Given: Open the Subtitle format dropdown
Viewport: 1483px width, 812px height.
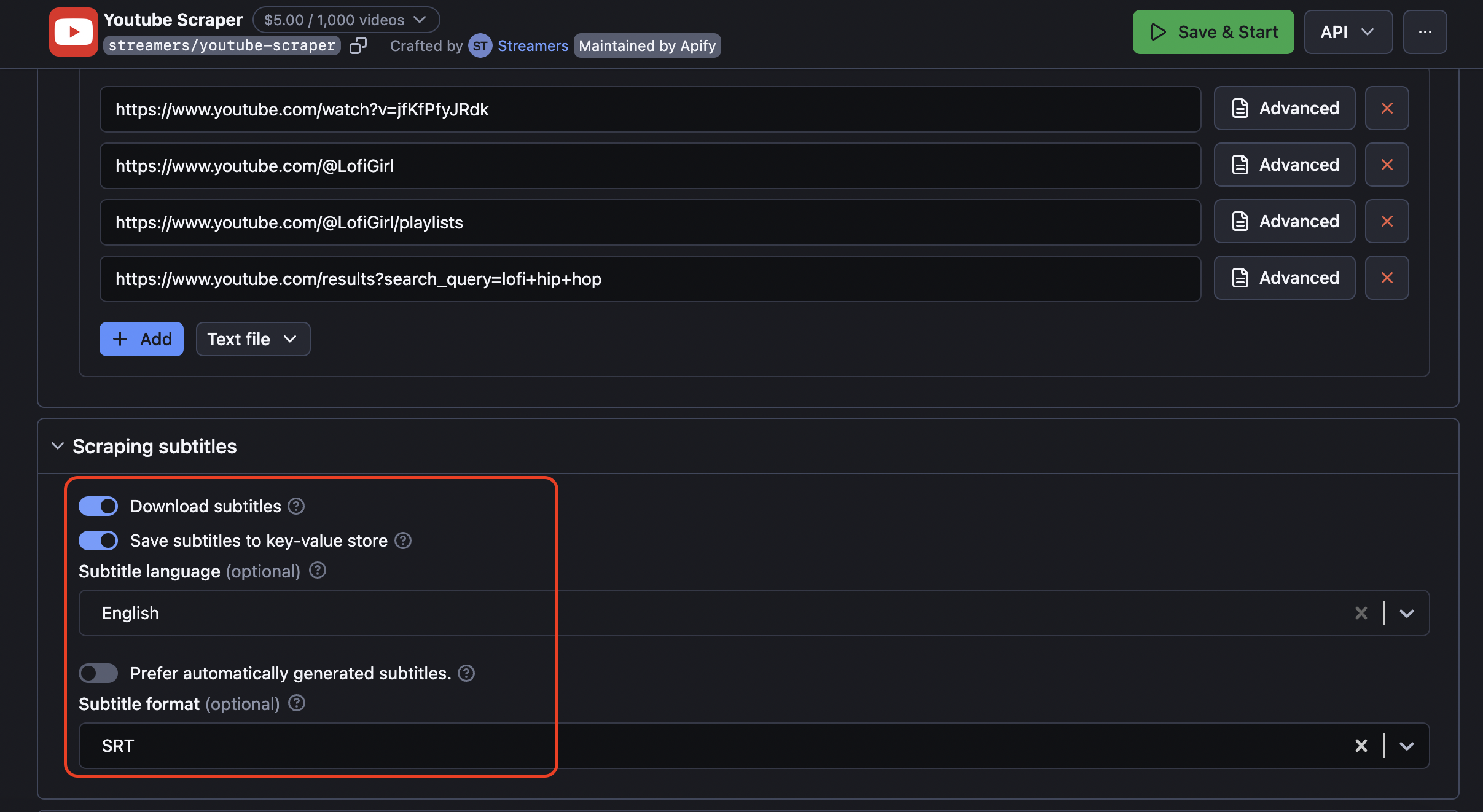Looking at the screenshot, I should tap(1406, 745).
